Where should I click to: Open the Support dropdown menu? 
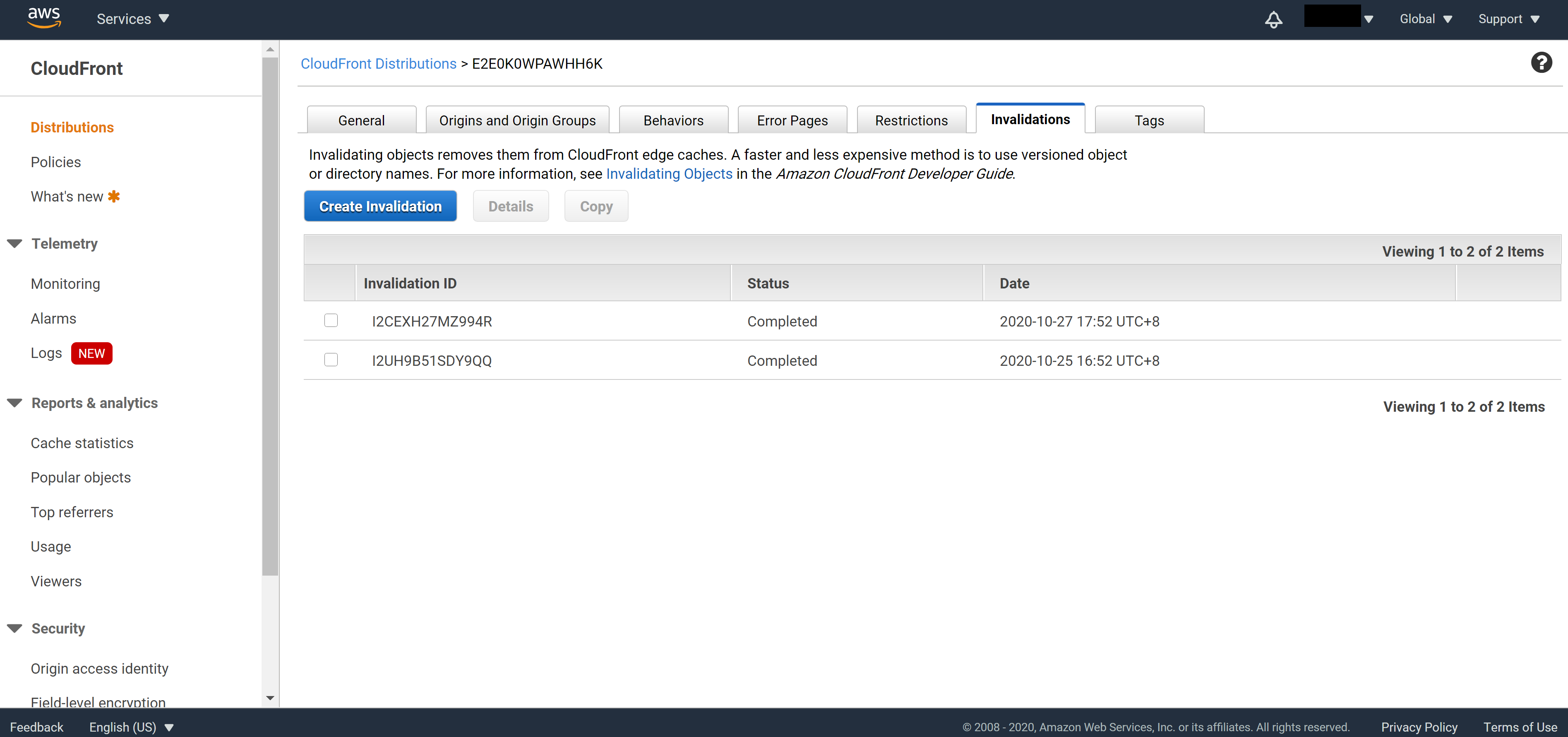(x=1508, y=19)
